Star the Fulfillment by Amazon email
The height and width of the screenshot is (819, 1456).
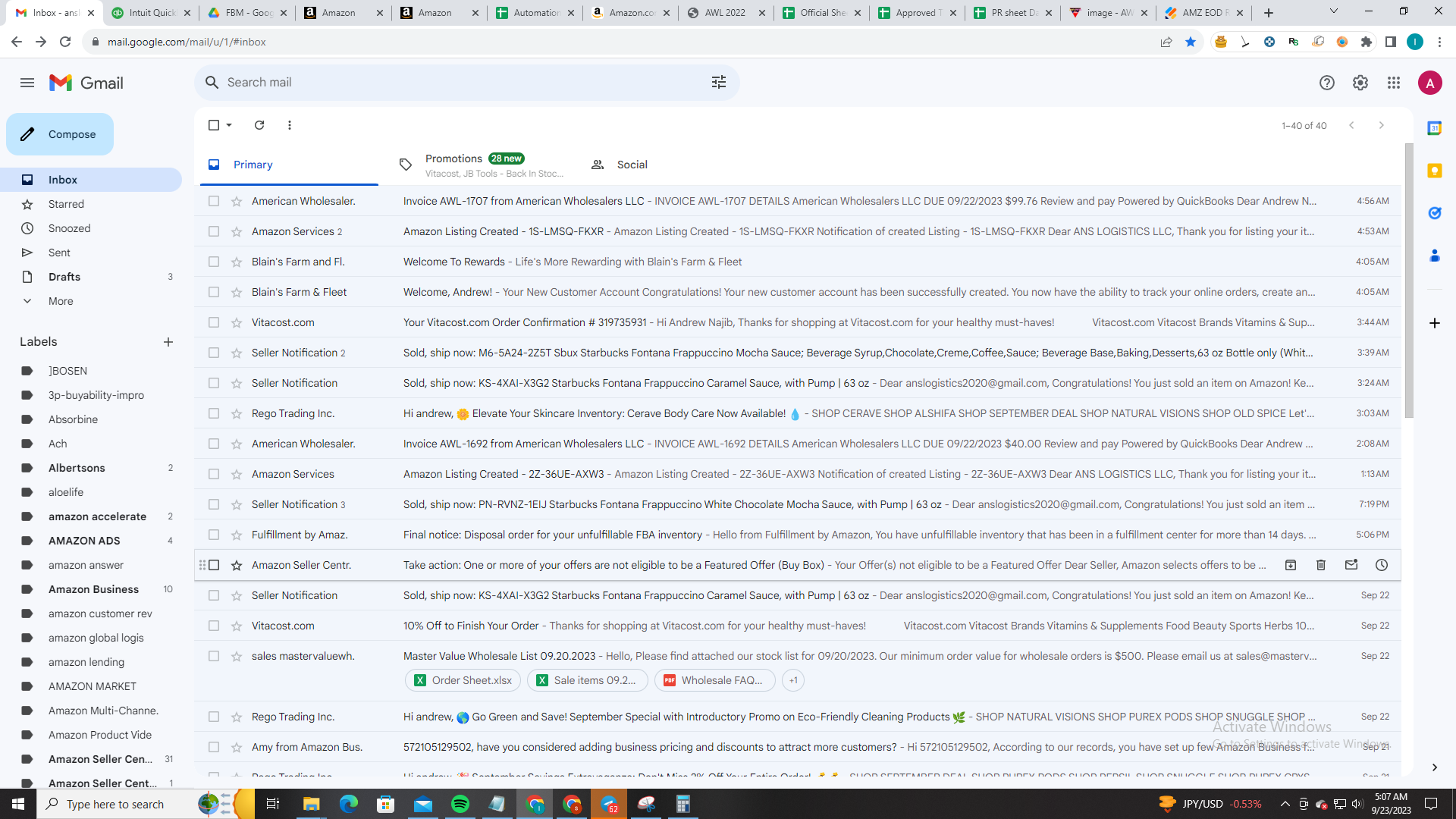point(237,535)
